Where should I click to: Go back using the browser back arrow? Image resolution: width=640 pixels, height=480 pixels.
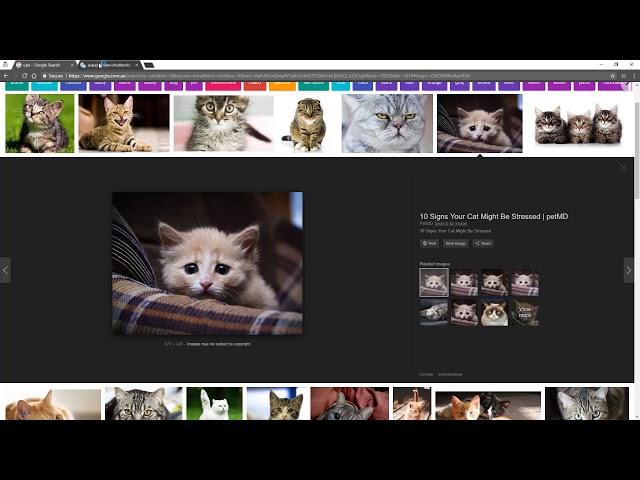(6, 76)
